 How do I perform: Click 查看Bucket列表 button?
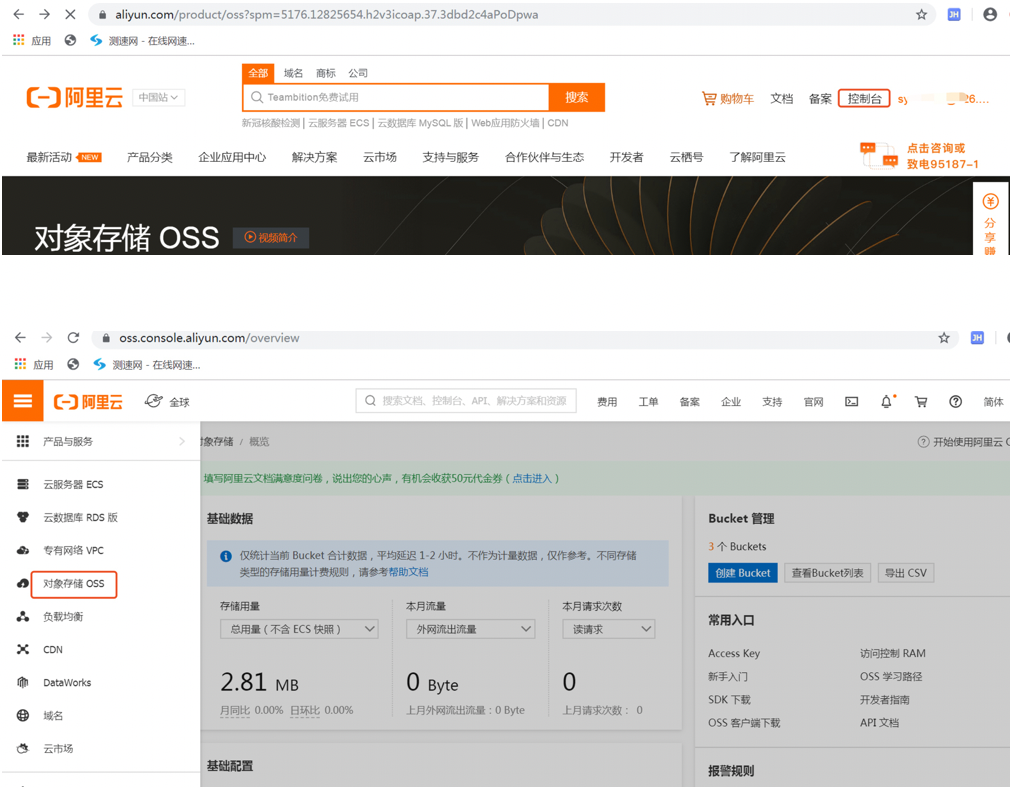827,573
